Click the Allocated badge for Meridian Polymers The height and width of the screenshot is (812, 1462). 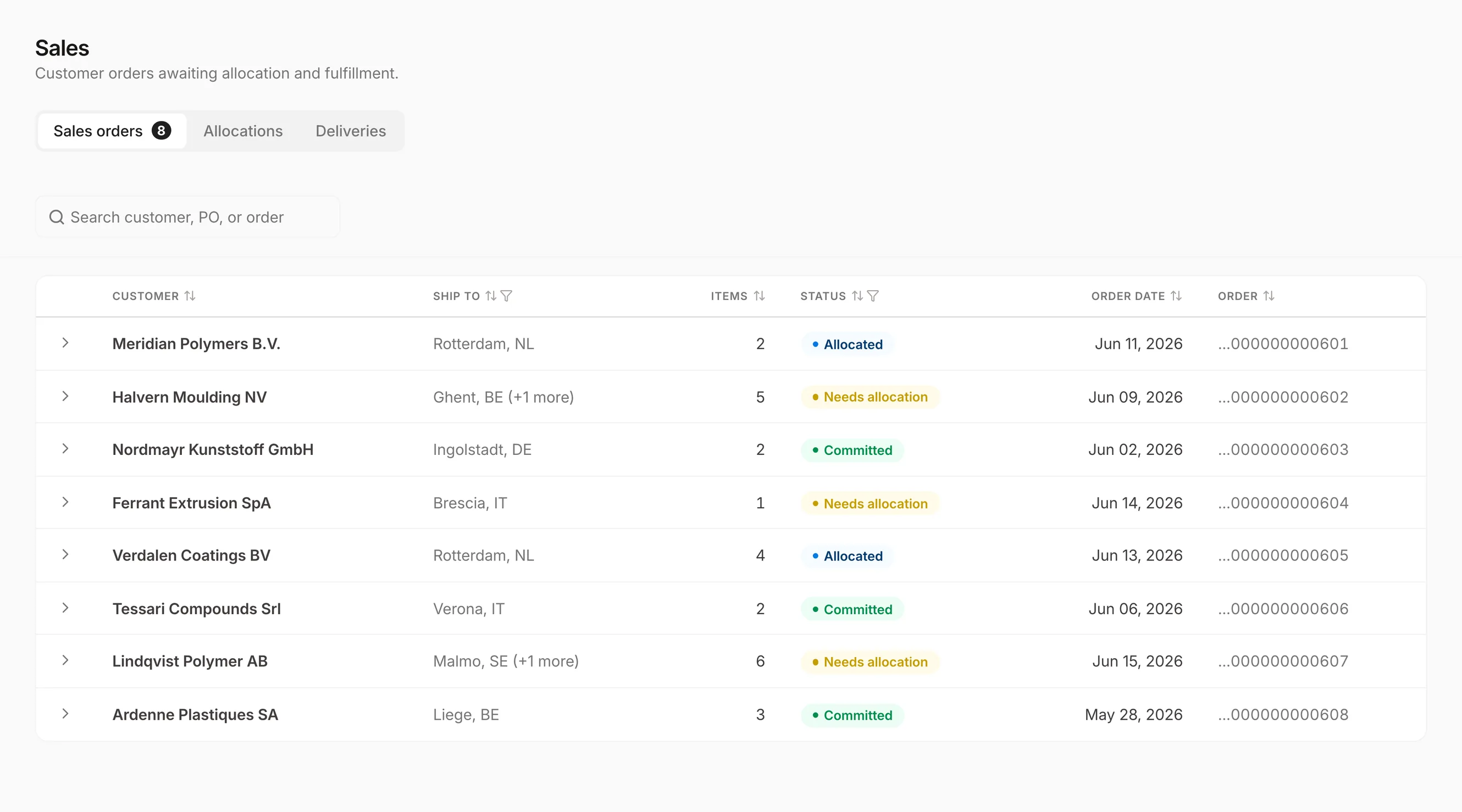click(x=848, y=344)
